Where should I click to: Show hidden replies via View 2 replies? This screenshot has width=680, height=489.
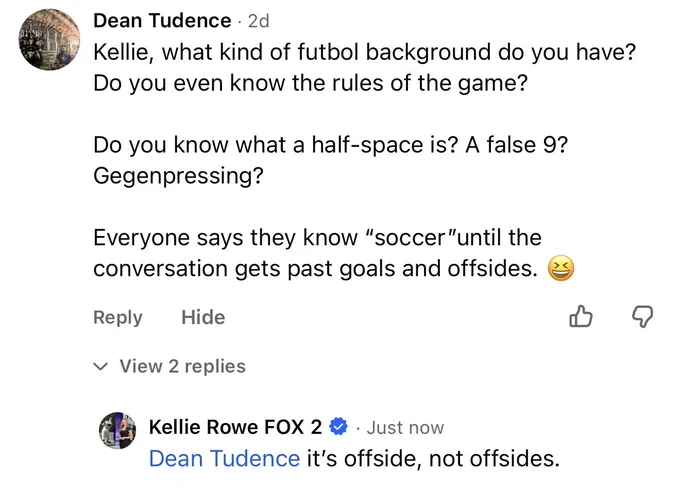183,366
